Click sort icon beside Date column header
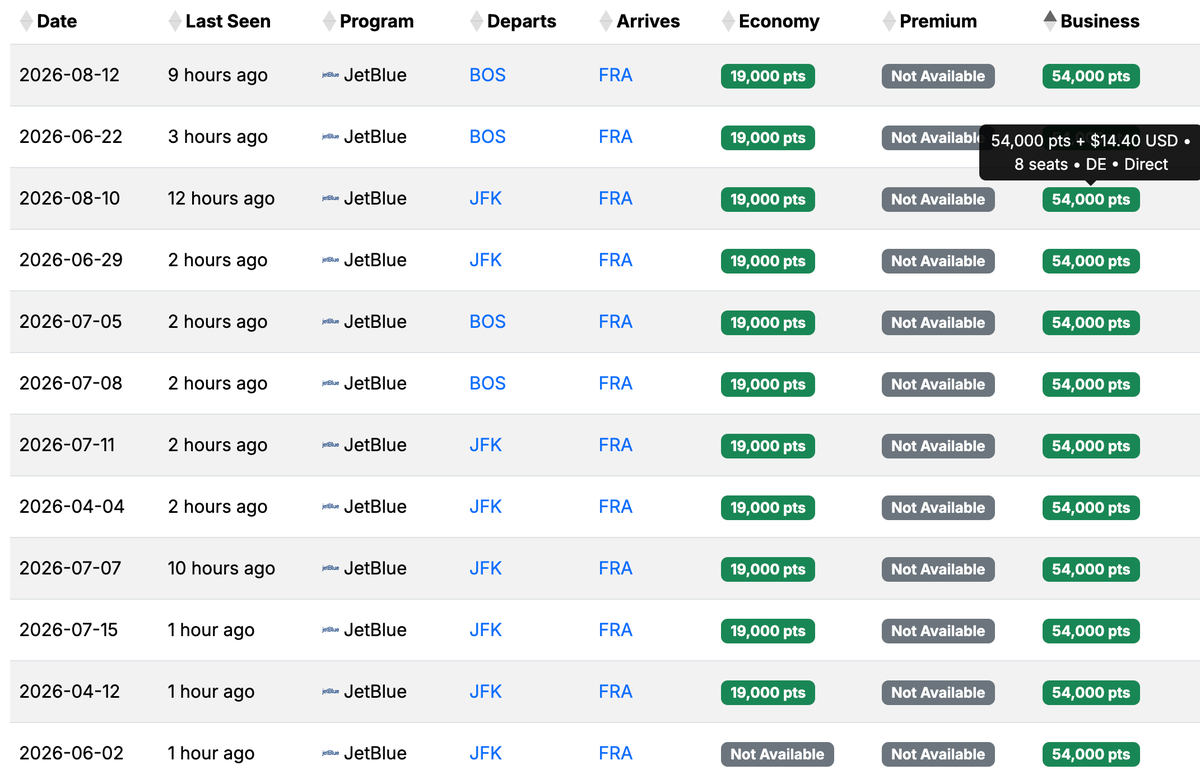1200x774 pixels. 26,21
